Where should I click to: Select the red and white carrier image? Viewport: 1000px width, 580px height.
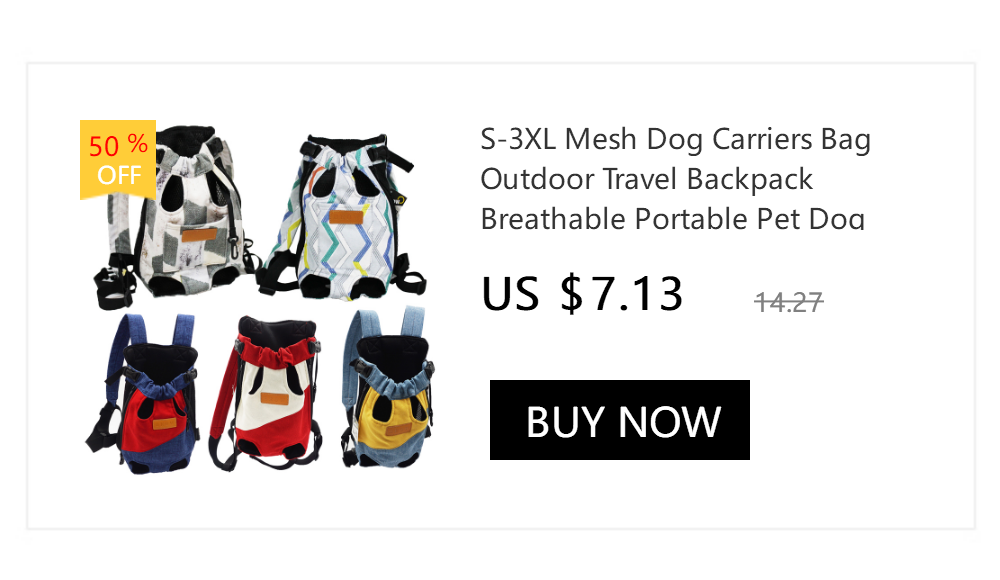click(x=267, y=392)
